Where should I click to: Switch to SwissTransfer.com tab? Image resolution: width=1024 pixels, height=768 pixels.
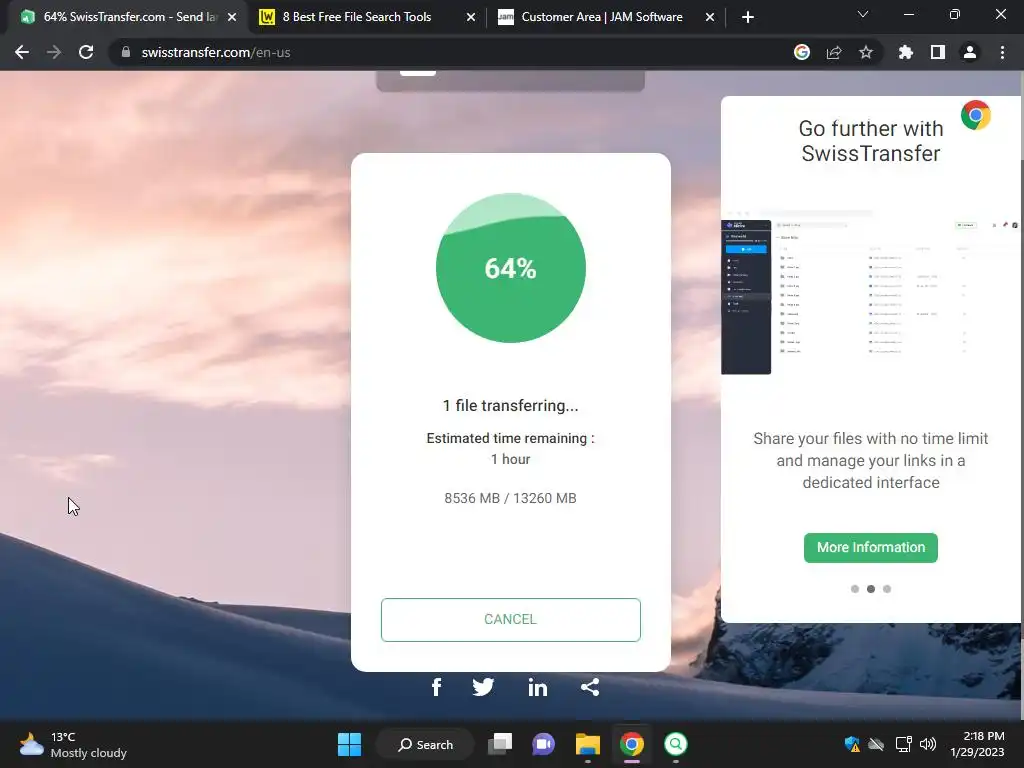point(129,17)
